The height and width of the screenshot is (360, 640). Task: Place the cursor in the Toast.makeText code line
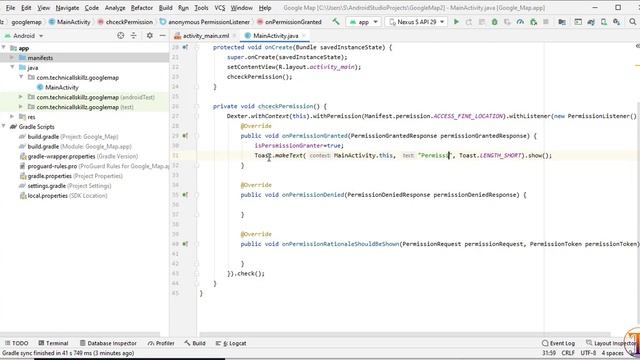click(403, 156)
